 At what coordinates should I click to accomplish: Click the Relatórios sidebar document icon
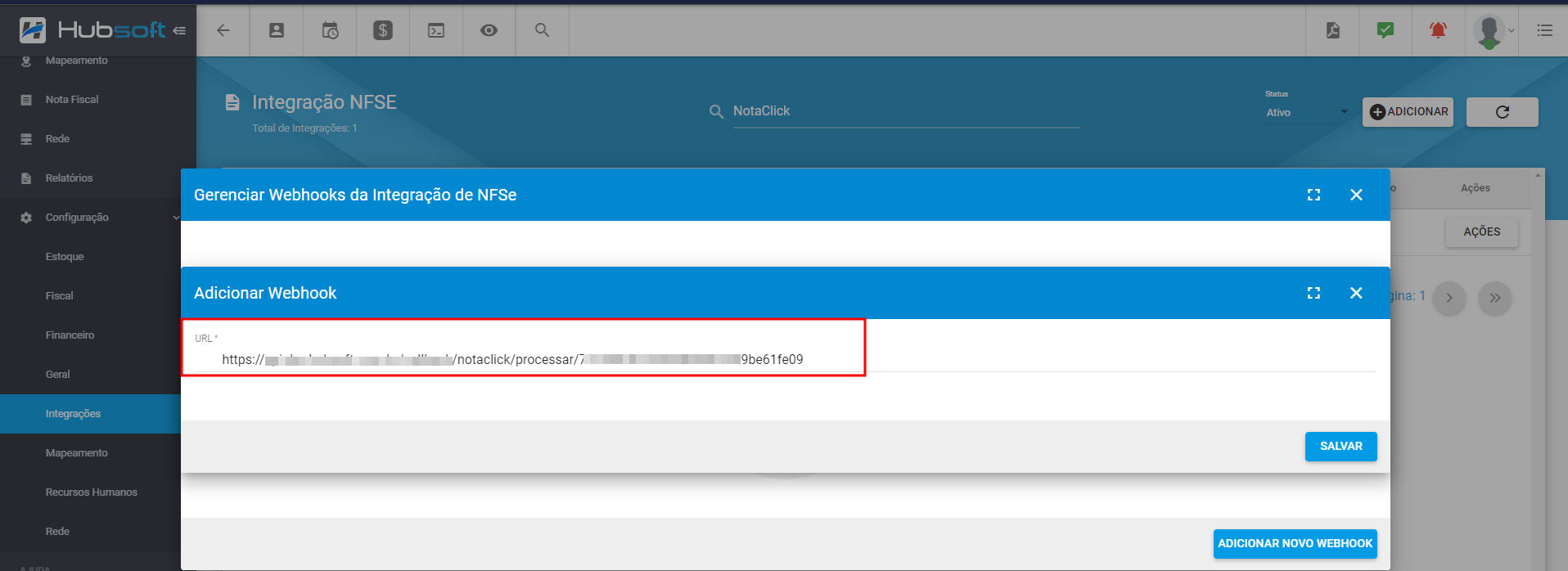26,178
